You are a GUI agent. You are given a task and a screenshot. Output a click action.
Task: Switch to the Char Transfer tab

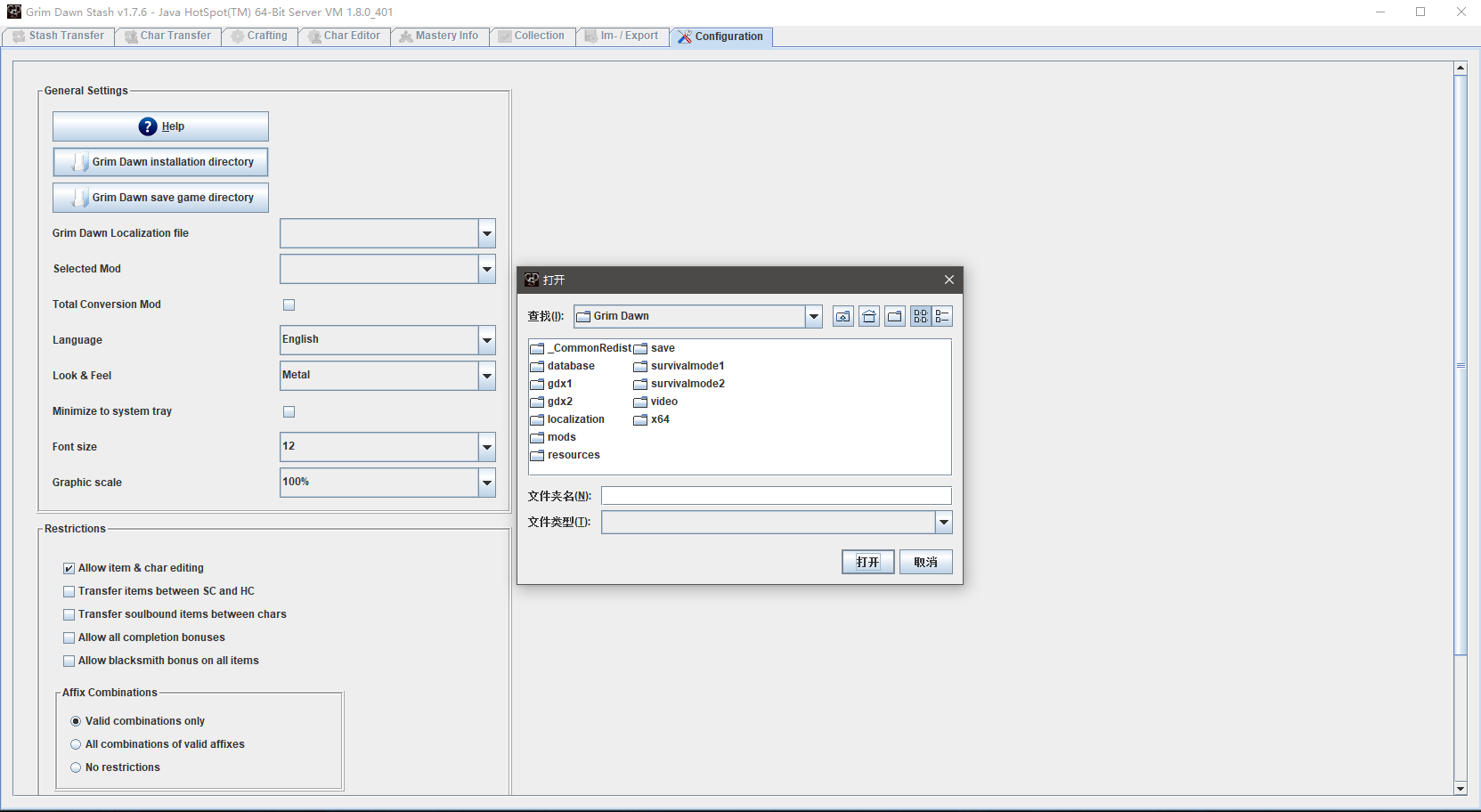point(168,36)
